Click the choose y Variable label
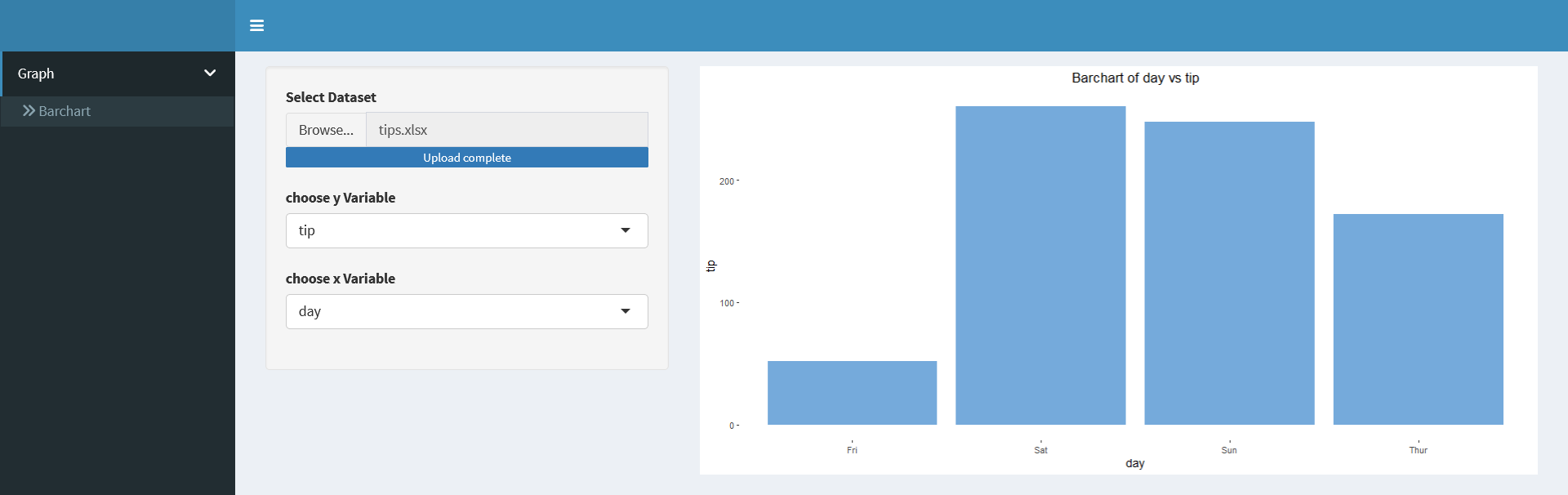 coord(341,198)
